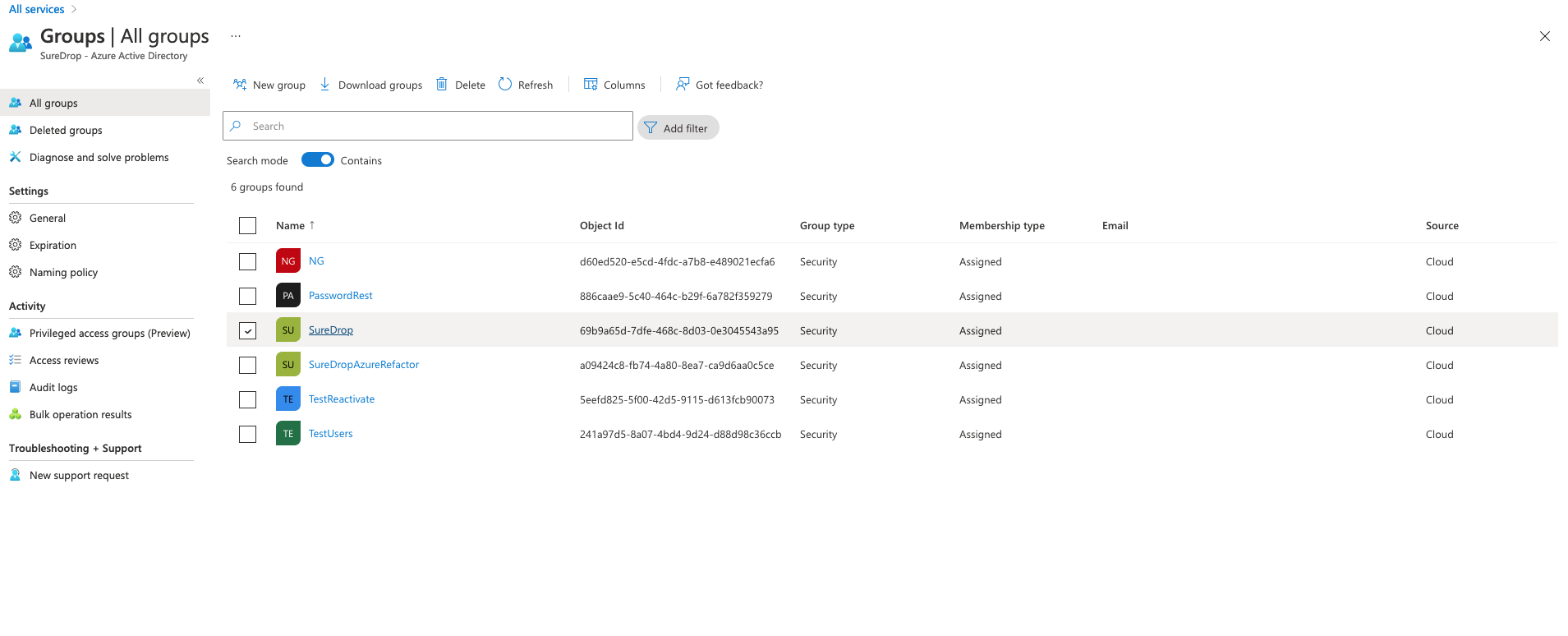Click the Privileged access groups icon
1568x636 pixels.
click(x=15, y=333)
